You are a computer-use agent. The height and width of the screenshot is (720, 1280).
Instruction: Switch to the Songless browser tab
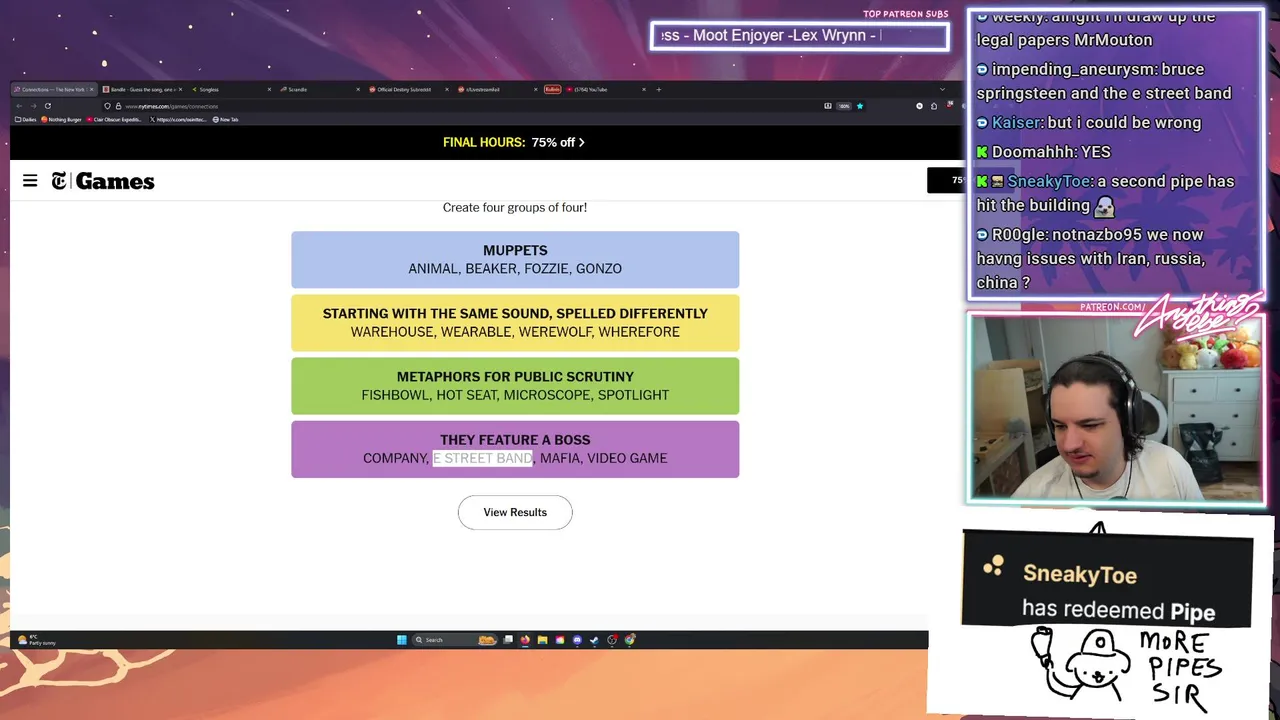click(x=230, y=89)
